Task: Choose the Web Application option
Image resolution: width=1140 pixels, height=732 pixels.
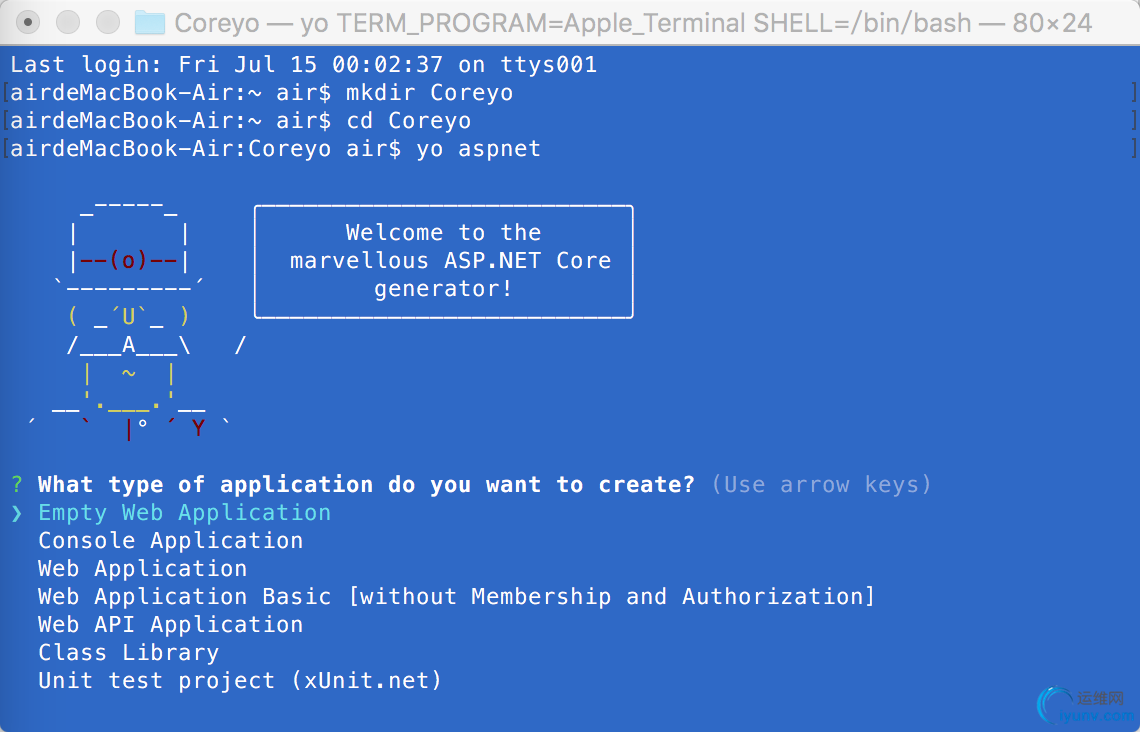Action: point(142,569)
